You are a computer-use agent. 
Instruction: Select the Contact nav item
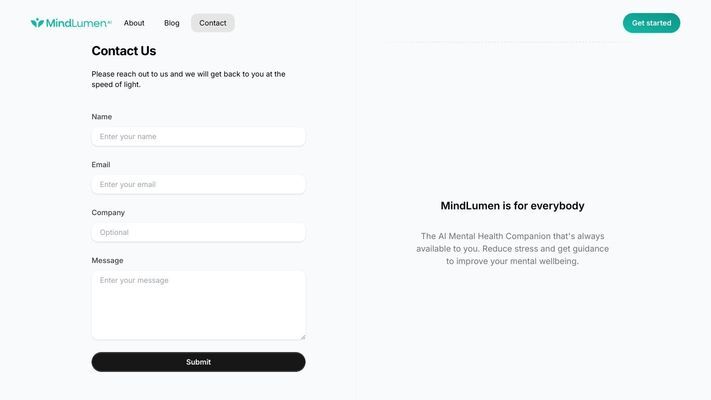click(x=213, y=23)
